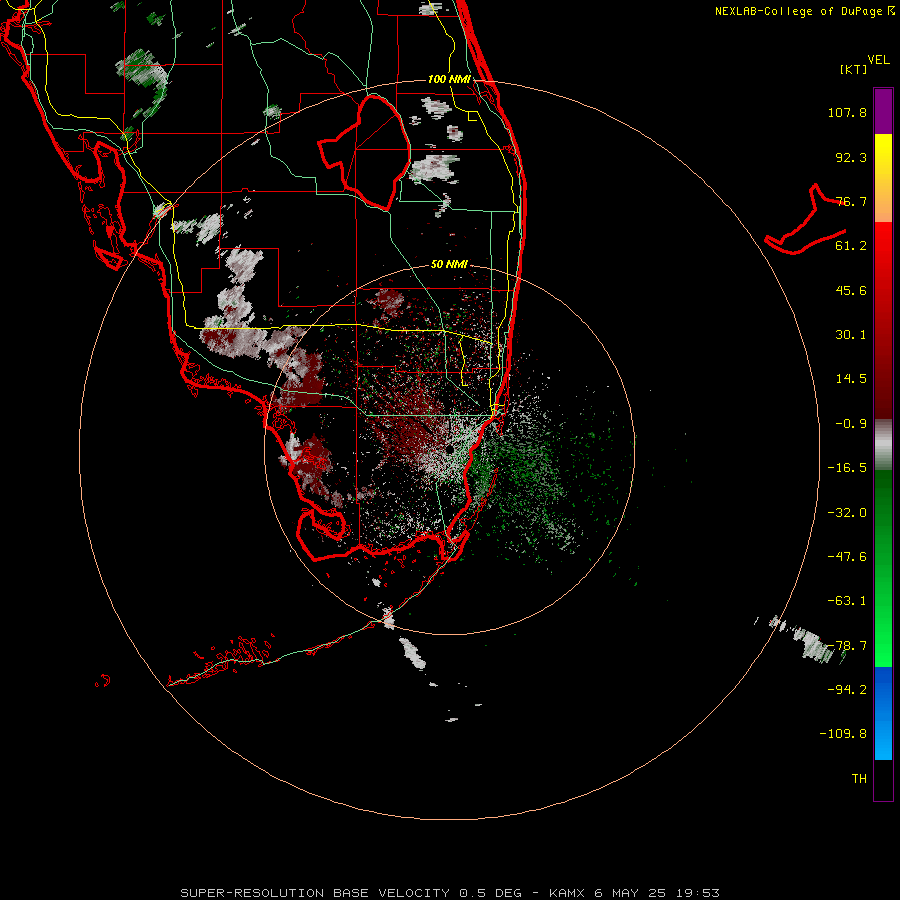Click the -109.8 velocity scale label
This screenshot has height=900, width=900.
pyautogui.click(x=843, y=734)
